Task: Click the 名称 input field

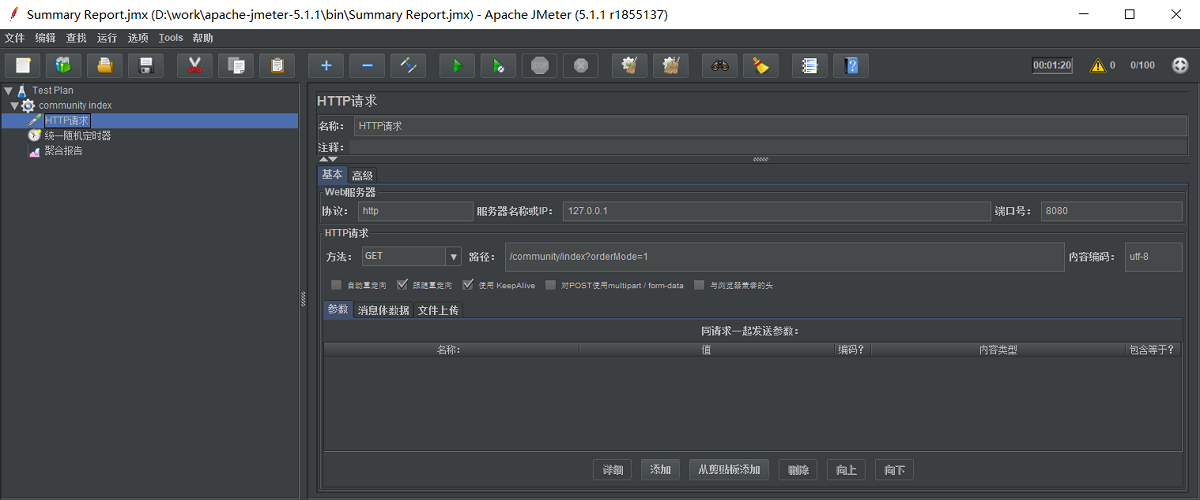Action: (770, 126)
